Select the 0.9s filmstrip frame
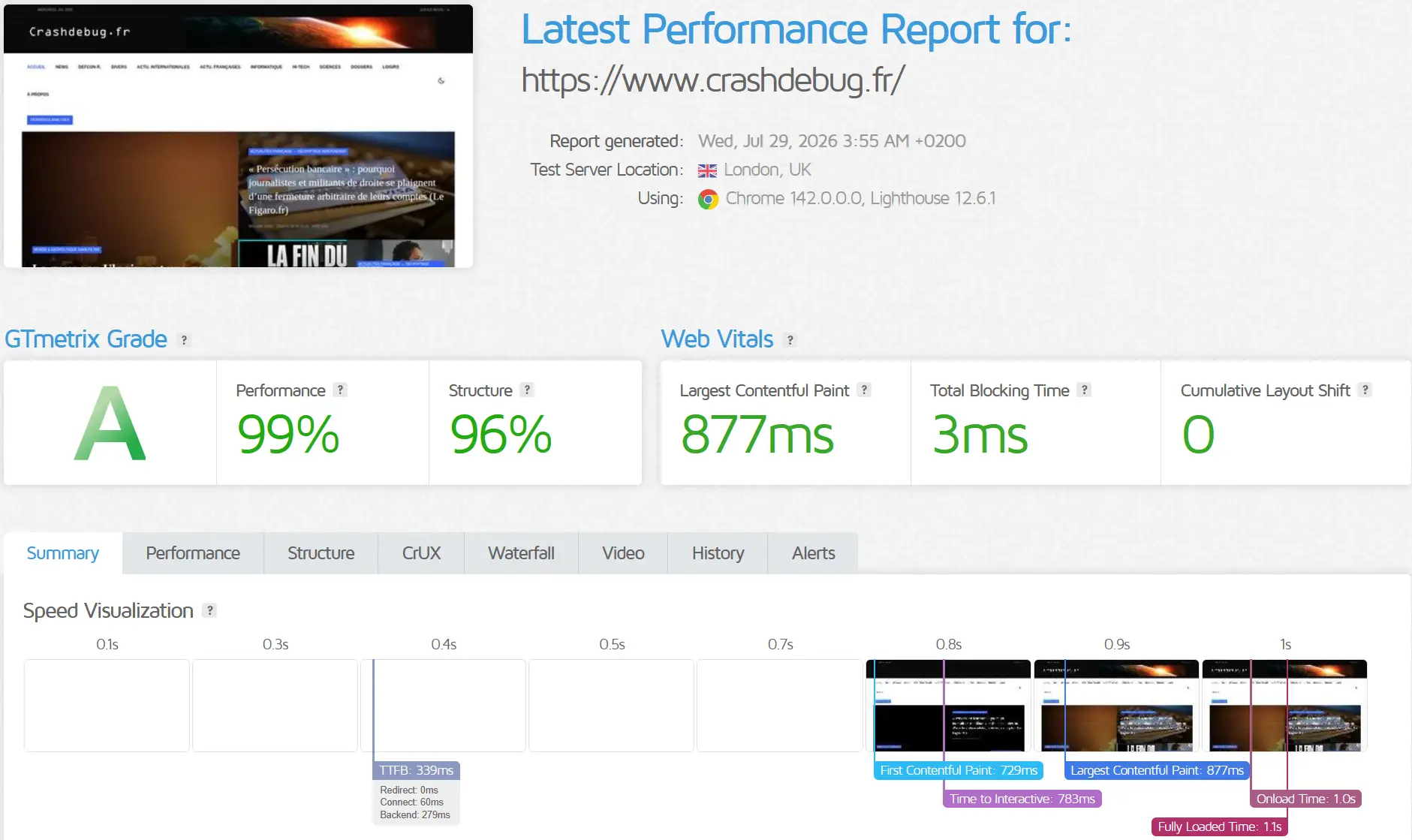Image resolution: width=1412 pixels, height=840 pixels. pyautogui.click(x=1116, y=706)
